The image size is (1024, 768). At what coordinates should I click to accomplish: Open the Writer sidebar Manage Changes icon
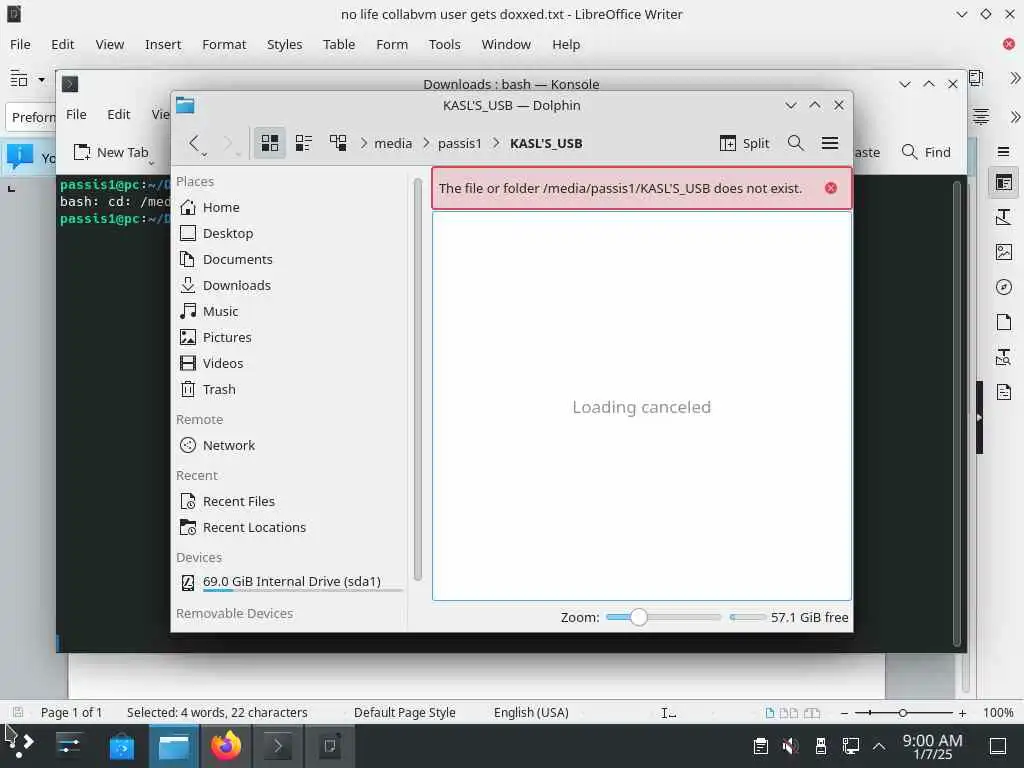coord(1004,392)
